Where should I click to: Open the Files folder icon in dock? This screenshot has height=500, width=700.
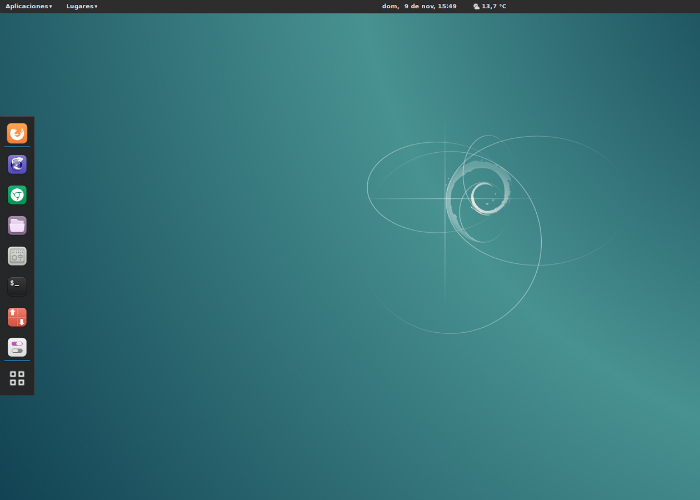pyautogui.click(x=17, y=225)
